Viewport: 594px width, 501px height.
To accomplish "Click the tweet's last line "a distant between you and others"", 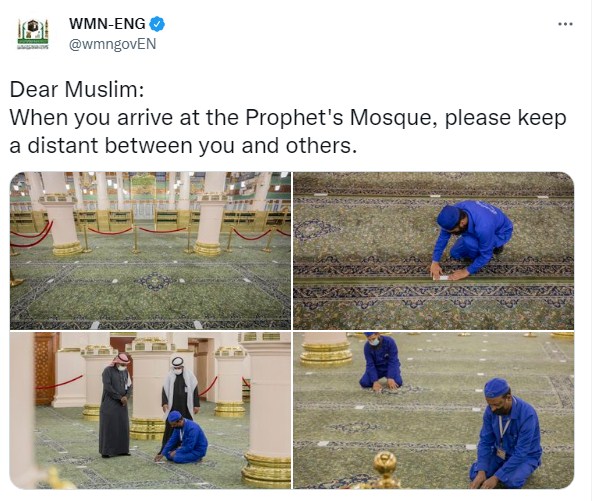I will [183, 145].
